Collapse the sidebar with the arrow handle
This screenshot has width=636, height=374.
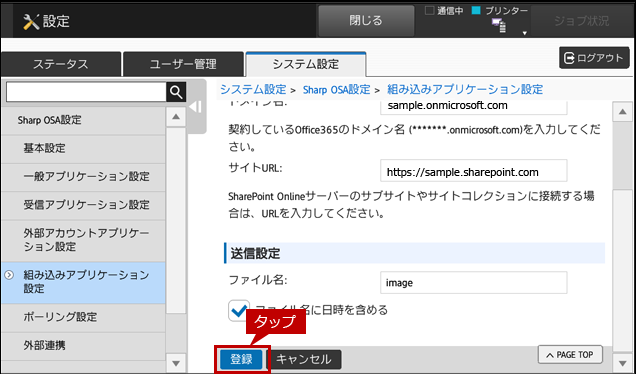(x=196, y=107)
